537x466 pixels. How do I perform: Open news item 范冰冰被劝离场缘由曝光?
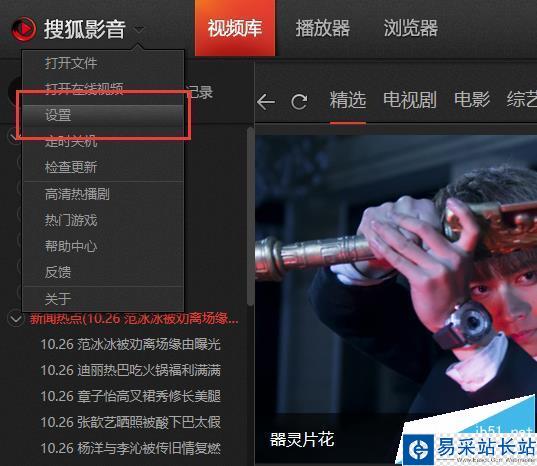click(x=130, y=344)
